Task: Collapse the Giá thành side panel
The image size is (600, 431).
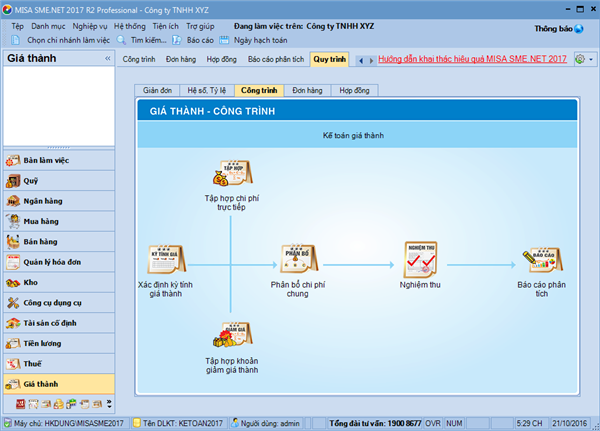Action: pos(109,73)
